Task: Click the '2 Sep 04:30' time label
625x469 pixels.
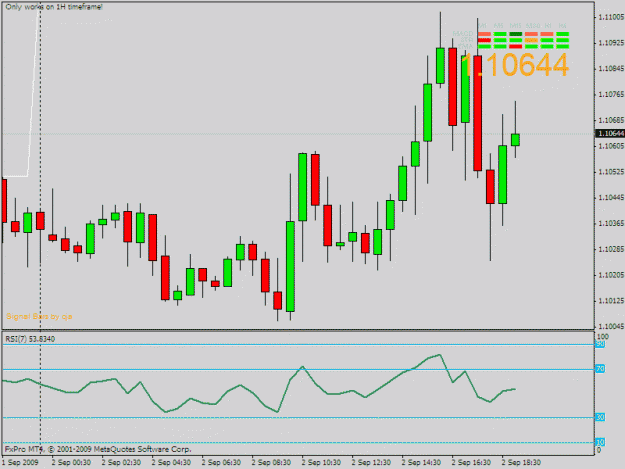Action: tap(171, 463)
